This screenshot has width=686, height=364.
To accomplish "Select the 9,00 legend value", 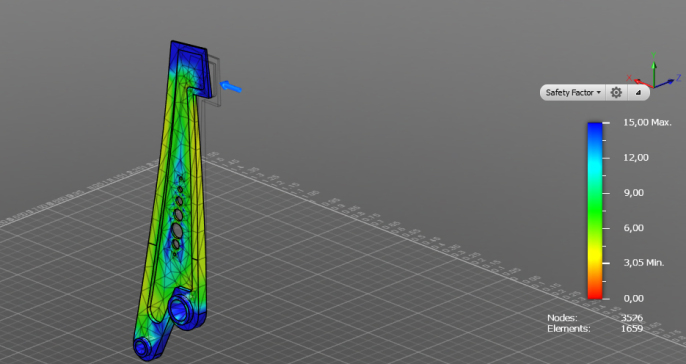I will (634, 193).
